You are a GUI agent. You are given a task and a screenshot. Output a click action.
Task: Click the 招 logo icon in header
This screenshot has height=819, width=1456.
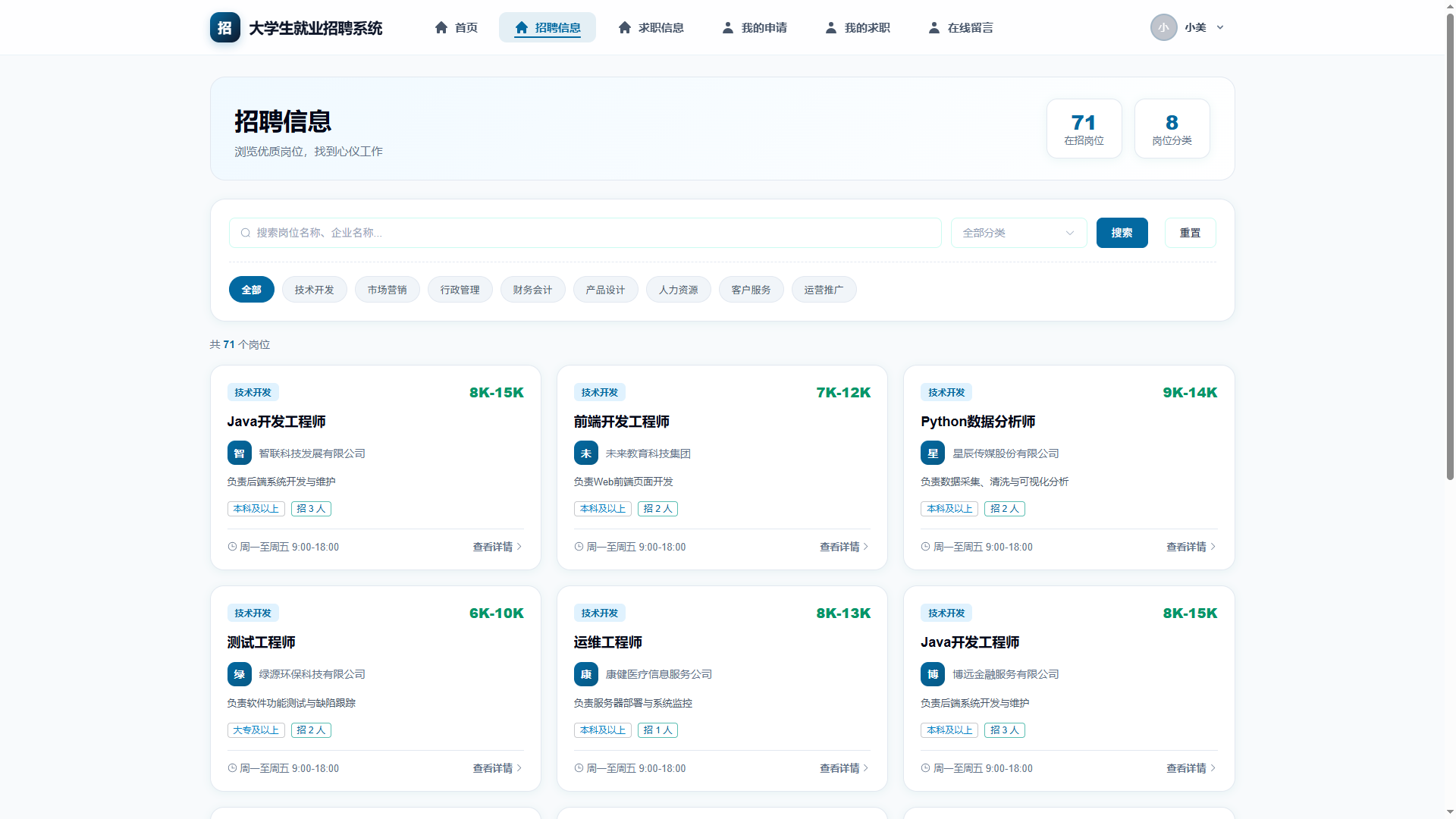[224, 27]
